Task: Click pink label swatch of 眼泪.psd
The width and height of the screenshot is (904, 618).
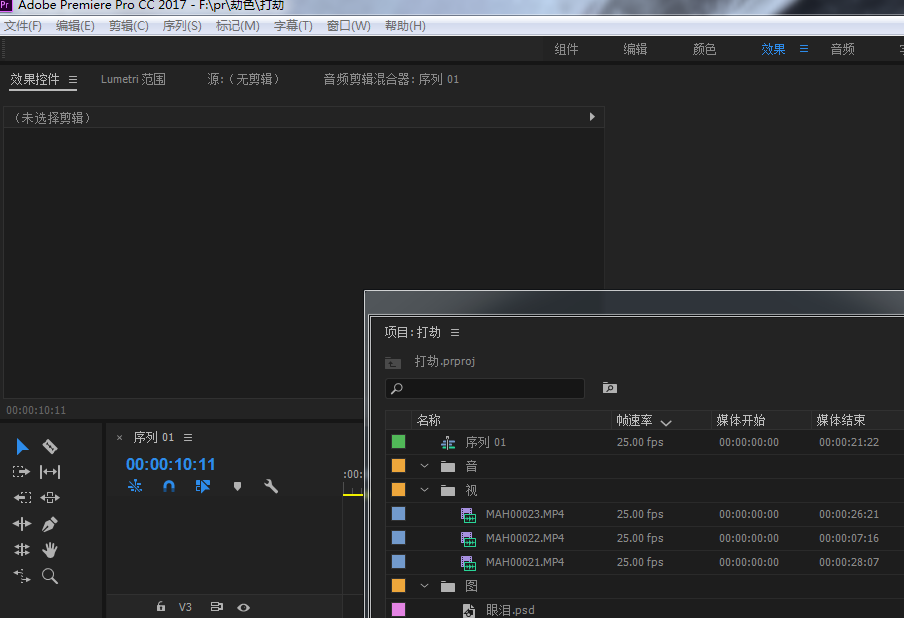Action: (398, 609)
